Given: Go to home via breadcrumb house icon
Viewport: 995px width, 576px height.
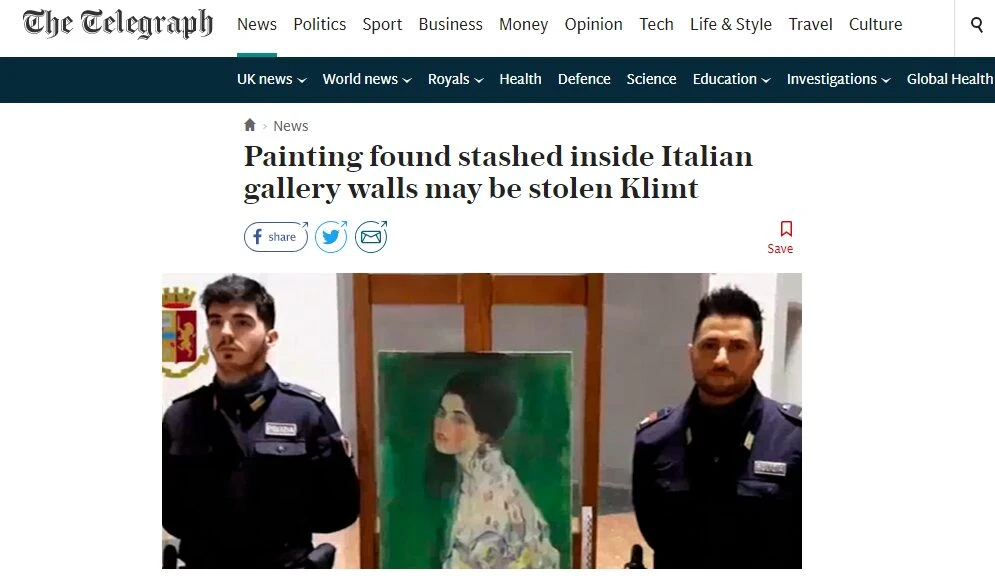Looking at the screenshot, I should tap(249, 125).
